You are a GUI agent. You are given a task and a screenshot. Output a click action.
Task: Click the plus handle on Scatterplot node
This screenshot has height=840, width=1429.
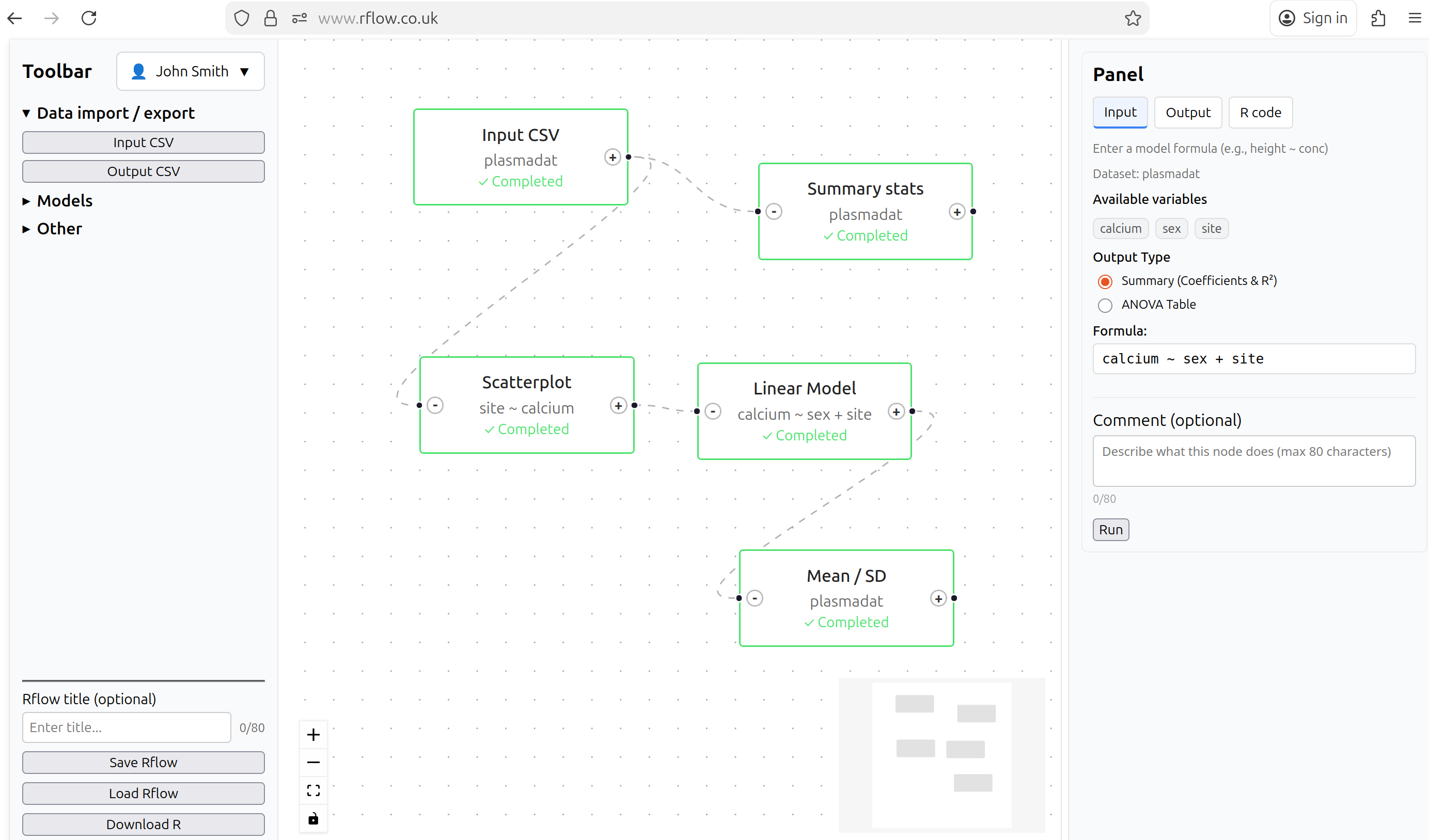click(x=618, y=405)
